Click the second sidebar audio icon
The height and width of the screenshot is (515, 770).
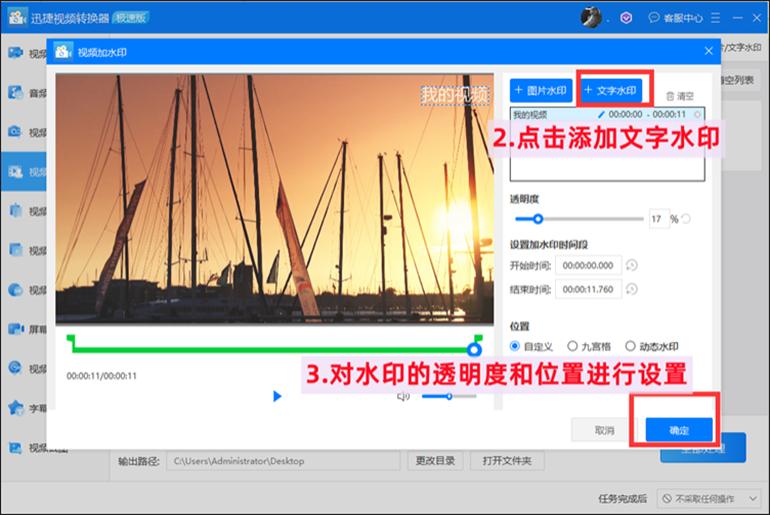pos(16,92)
